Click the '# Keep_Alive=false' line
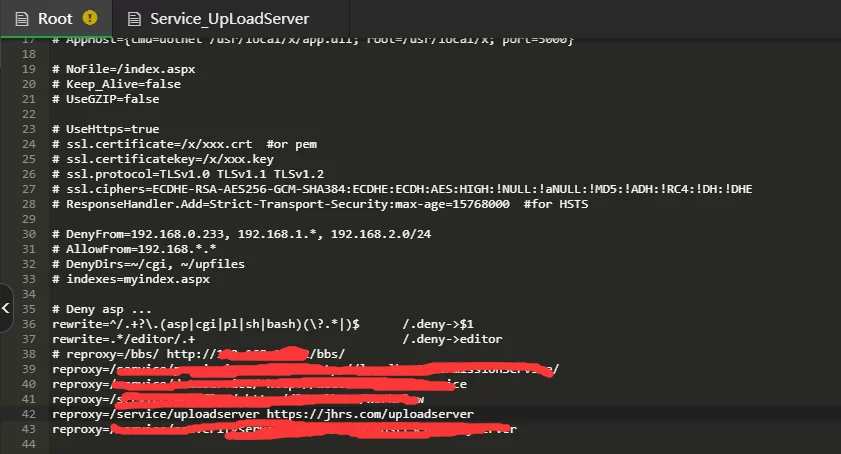841x454 pixels. point(116,84)
